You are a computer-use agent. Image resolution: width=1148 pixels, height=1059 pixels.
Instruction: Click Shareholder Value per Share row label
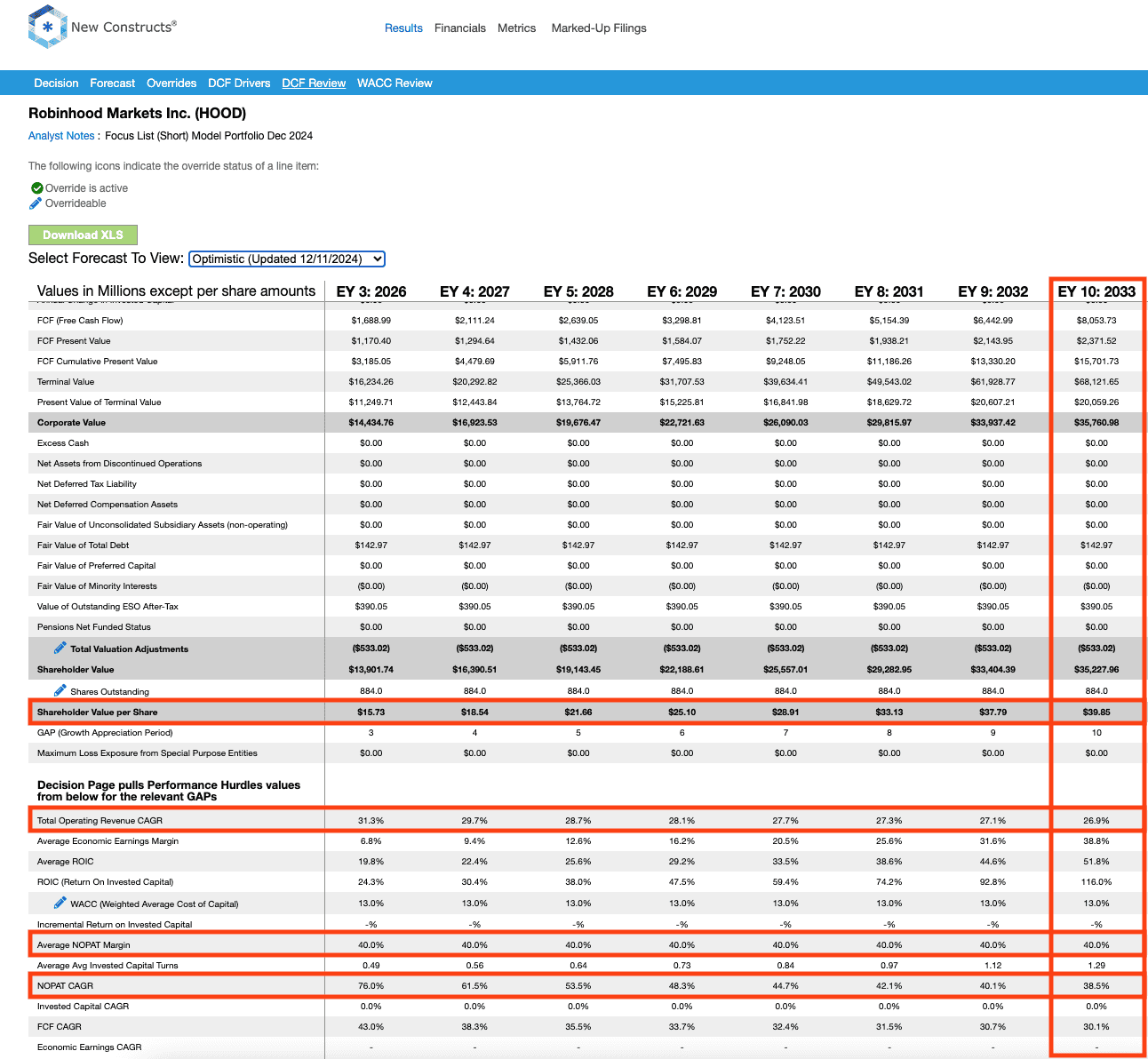[98, 712]
